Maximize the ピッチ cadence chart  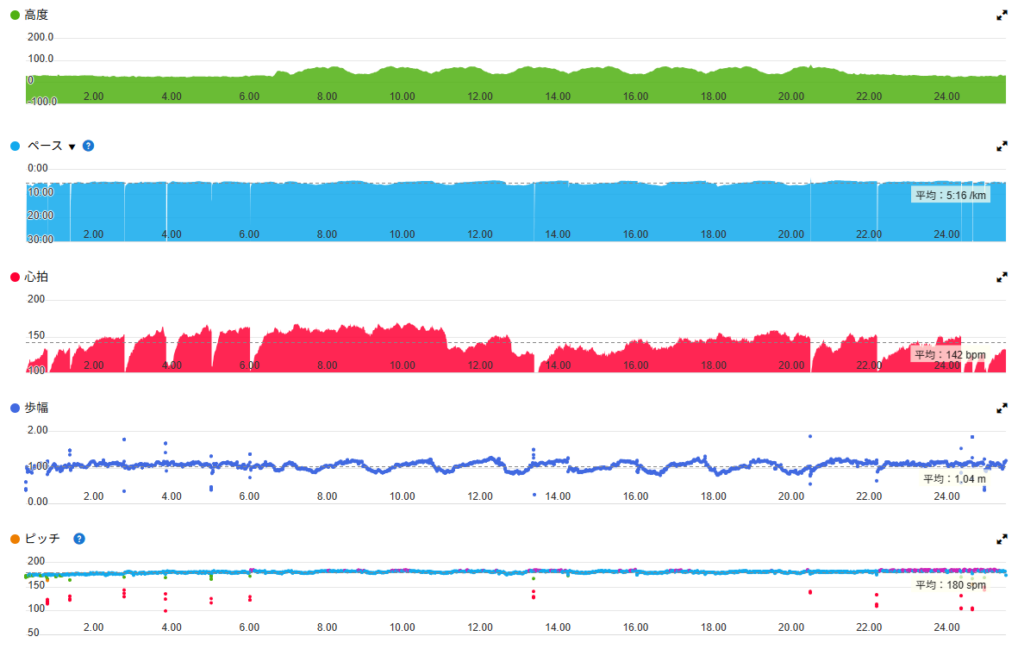(x=1001, y=539)
